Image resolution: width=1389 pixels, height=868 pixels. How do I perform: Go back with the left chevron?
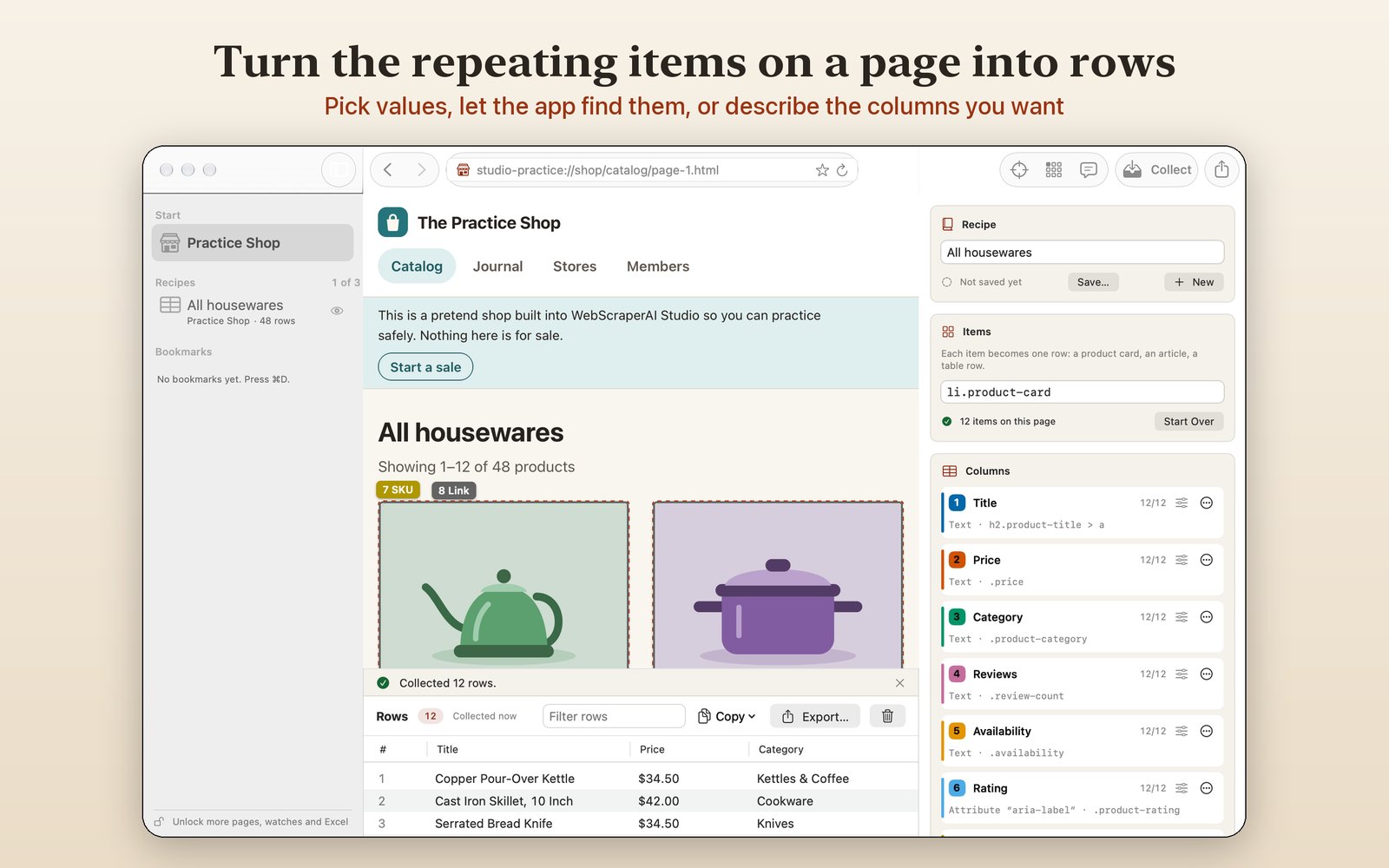click(x=388, y=169)
